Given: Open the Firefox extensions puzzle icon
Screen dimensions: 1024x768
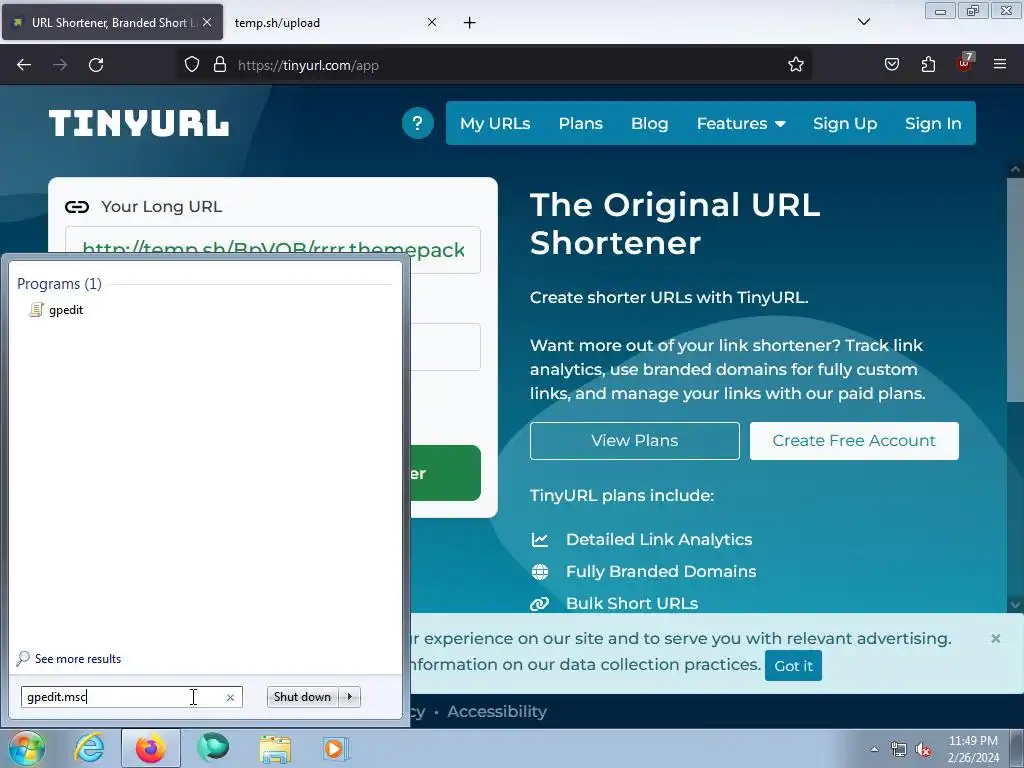Looking at the screenshot, I should click(928, 65).
